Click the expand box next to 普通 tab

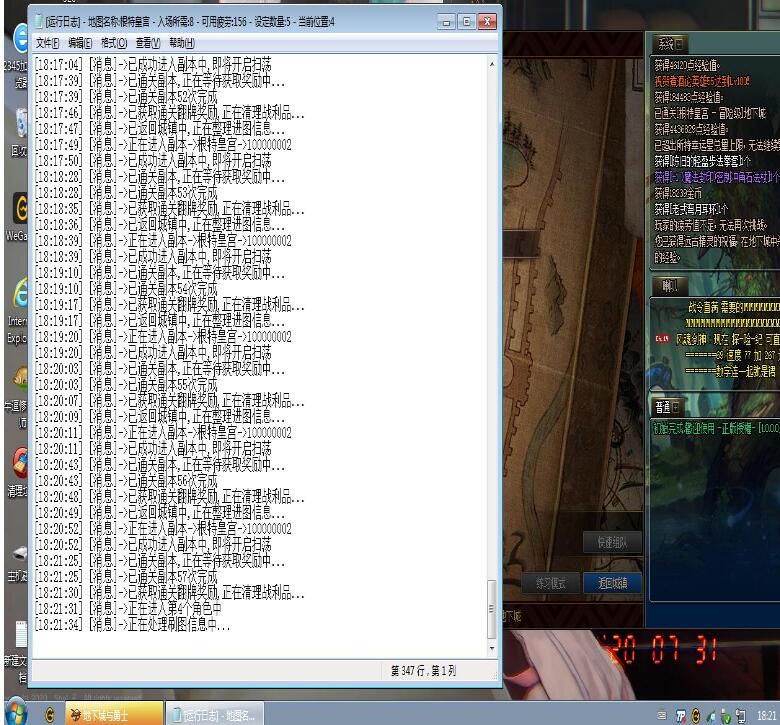[676, 408]
